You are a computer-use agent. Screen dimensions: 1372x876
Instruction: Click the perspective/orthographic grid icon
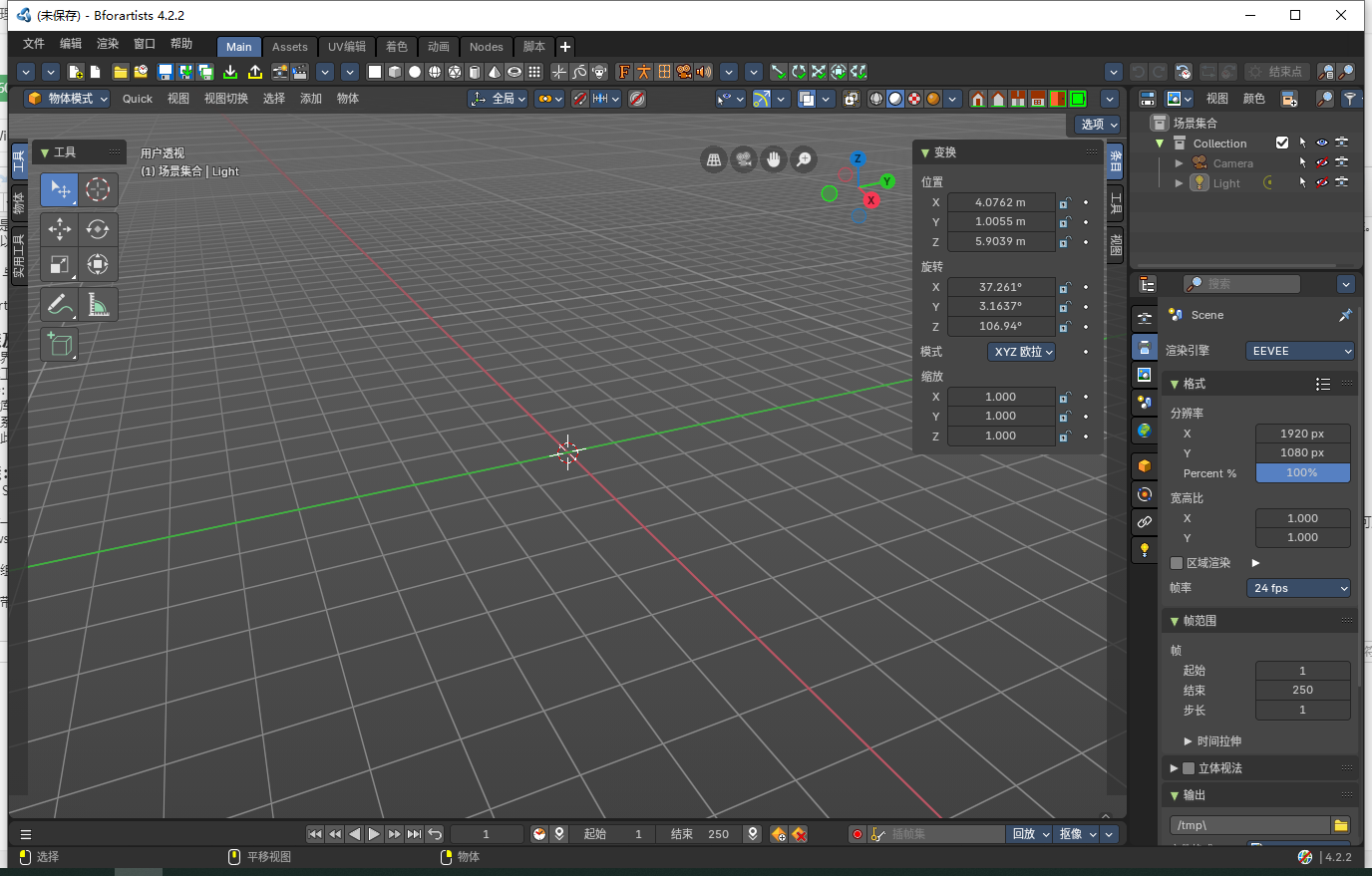[714, 159]
